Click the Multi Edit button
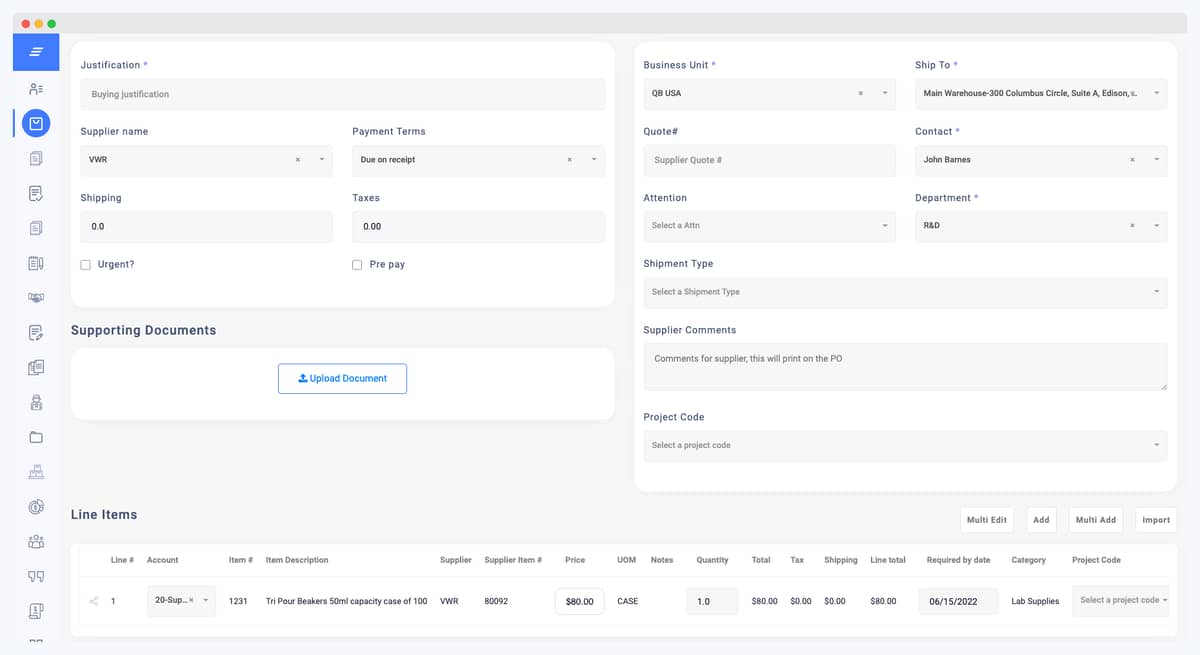The image size is (1200, 655). [986, 520]
